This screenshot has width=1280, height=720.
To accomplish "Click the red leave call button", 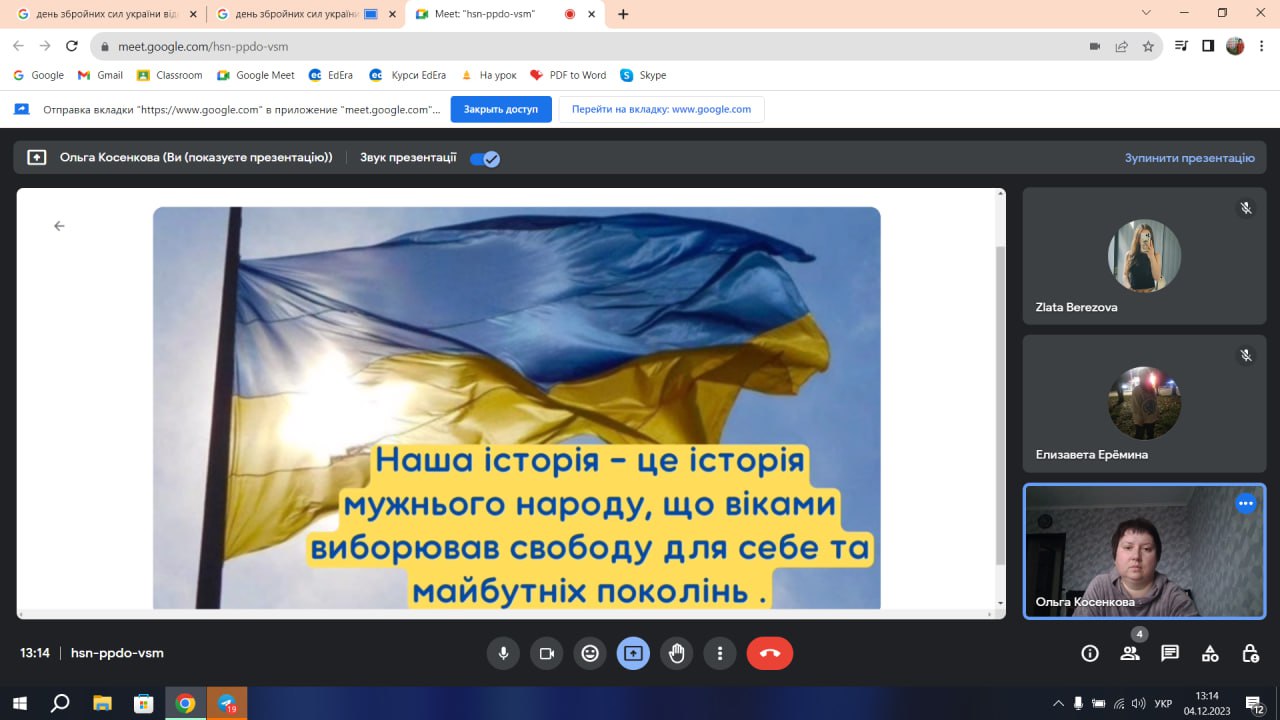I will click(x=769, y=653).
